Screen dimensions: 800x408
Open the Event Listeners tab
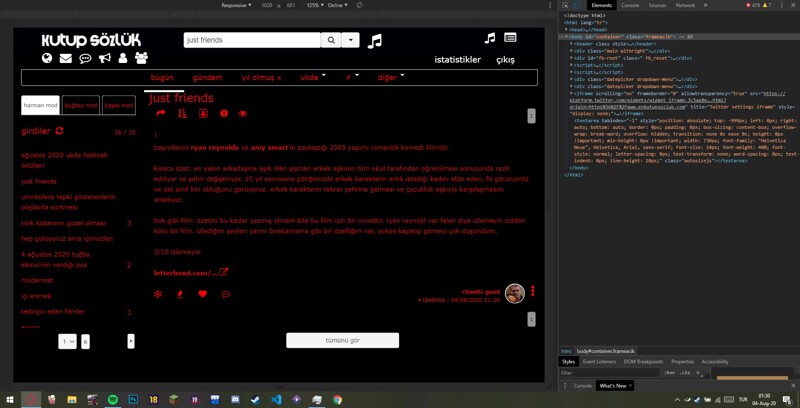pos(599,362)
